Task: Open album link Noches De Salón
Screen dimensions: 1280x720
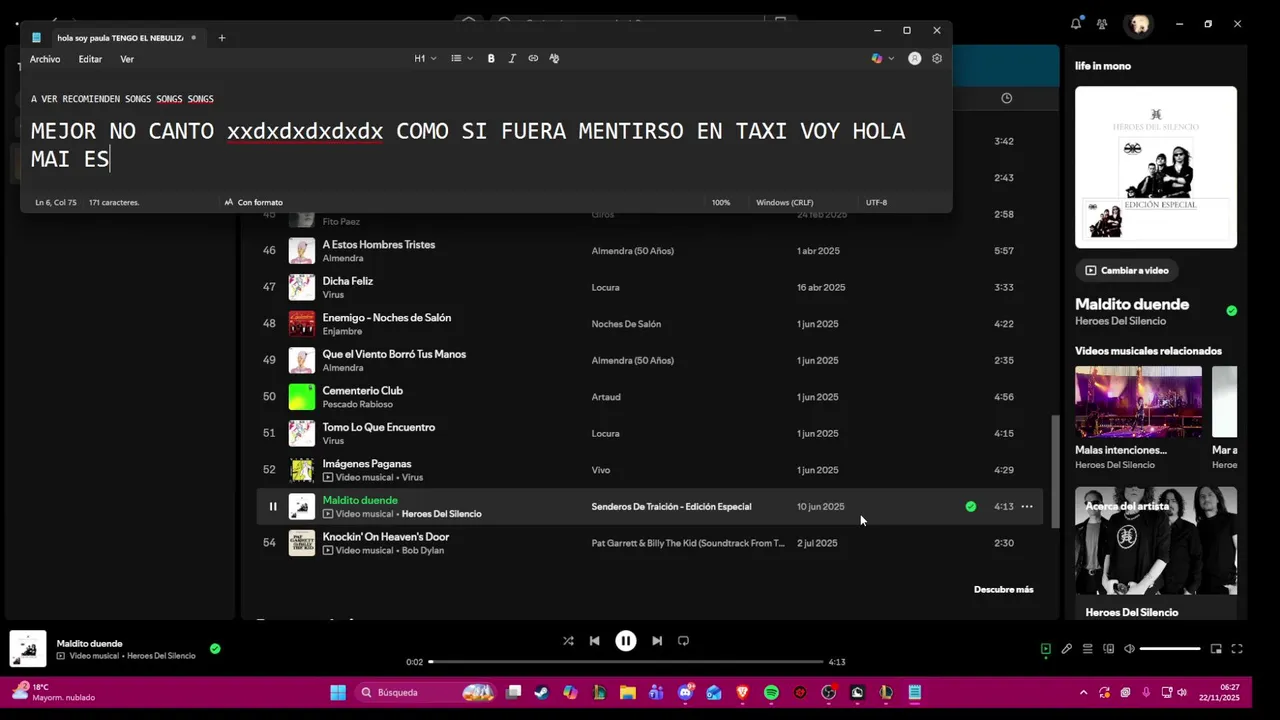Action: (626, 324)
